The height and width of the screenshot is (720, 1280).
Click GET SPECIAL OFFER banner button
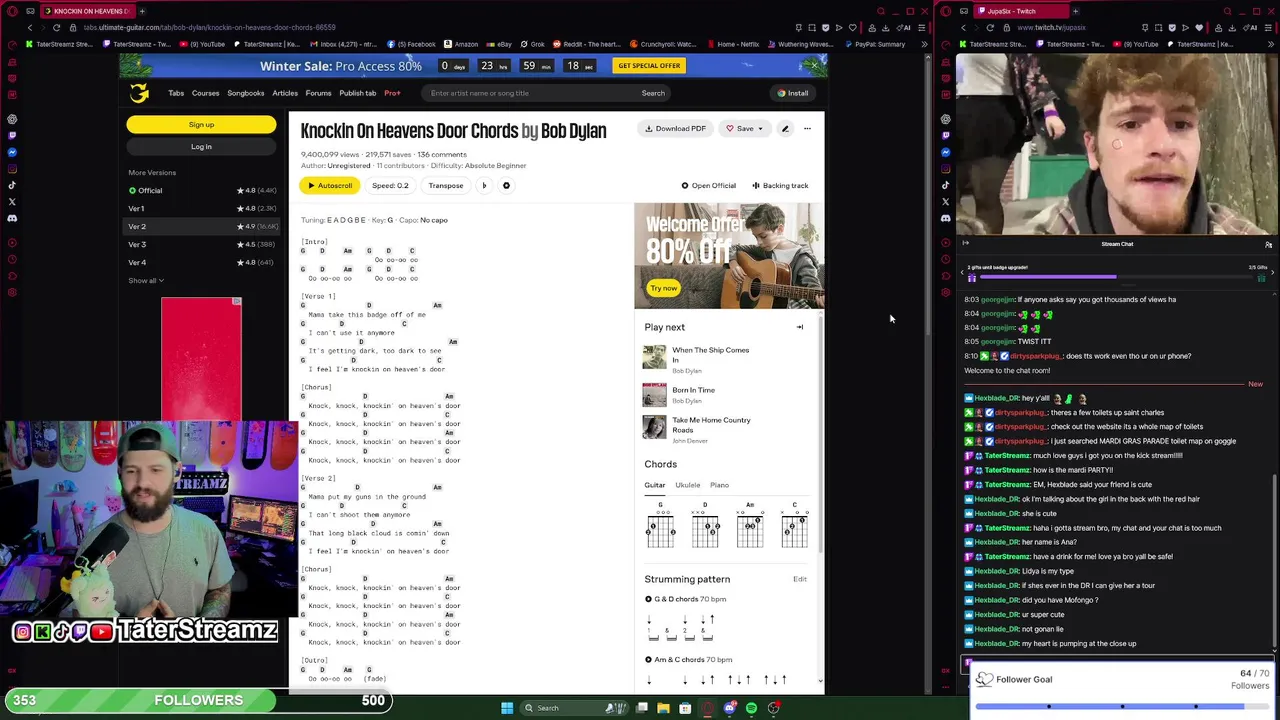[x=649, y=66]
